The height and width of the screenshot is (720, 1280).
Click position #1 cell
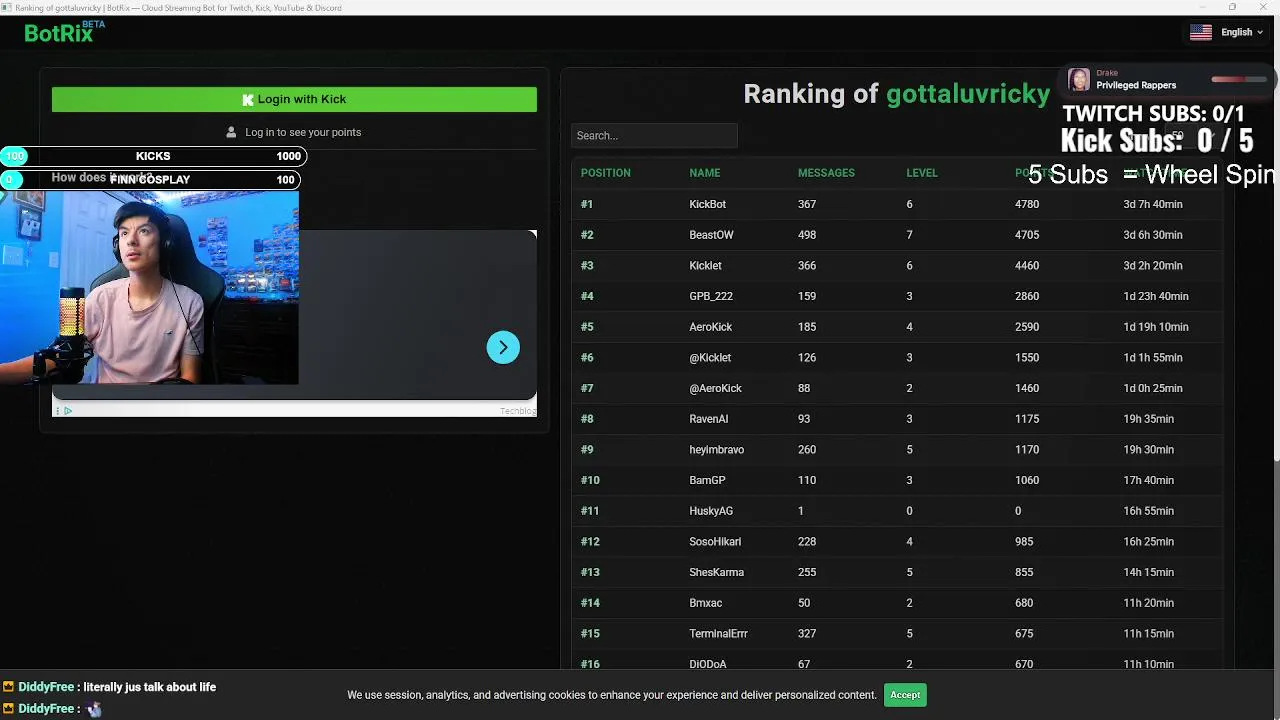587,204
